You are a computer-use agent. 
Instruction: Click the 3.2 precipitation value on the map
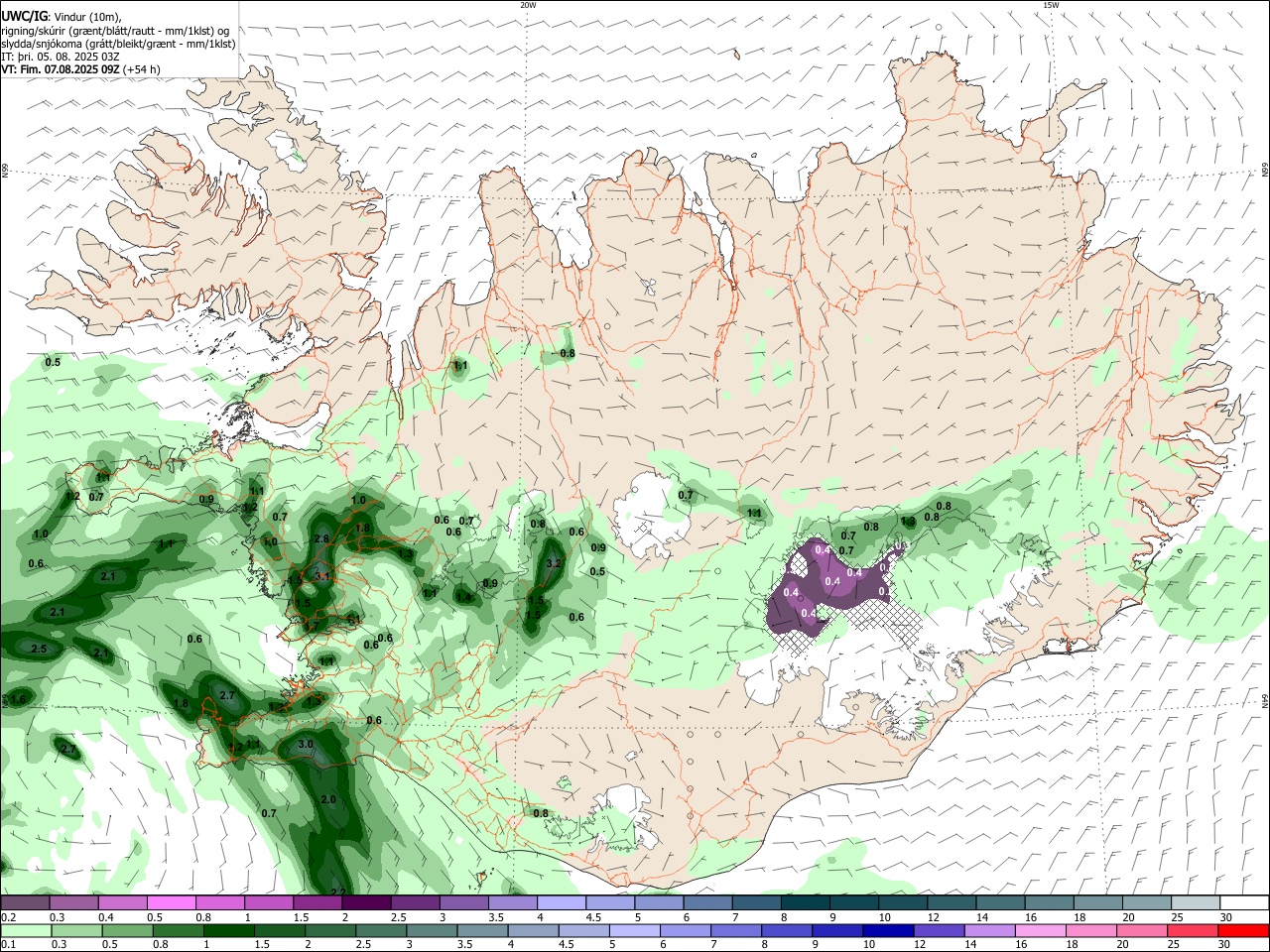pos(554,563)
